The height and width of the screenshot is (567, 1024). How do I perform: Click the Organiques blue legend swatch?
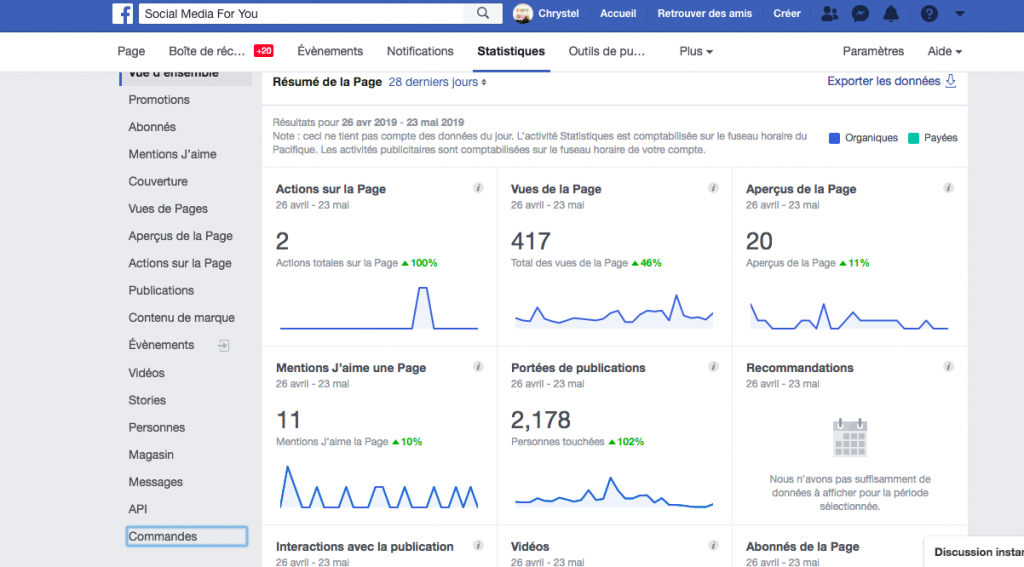[834, 138]
